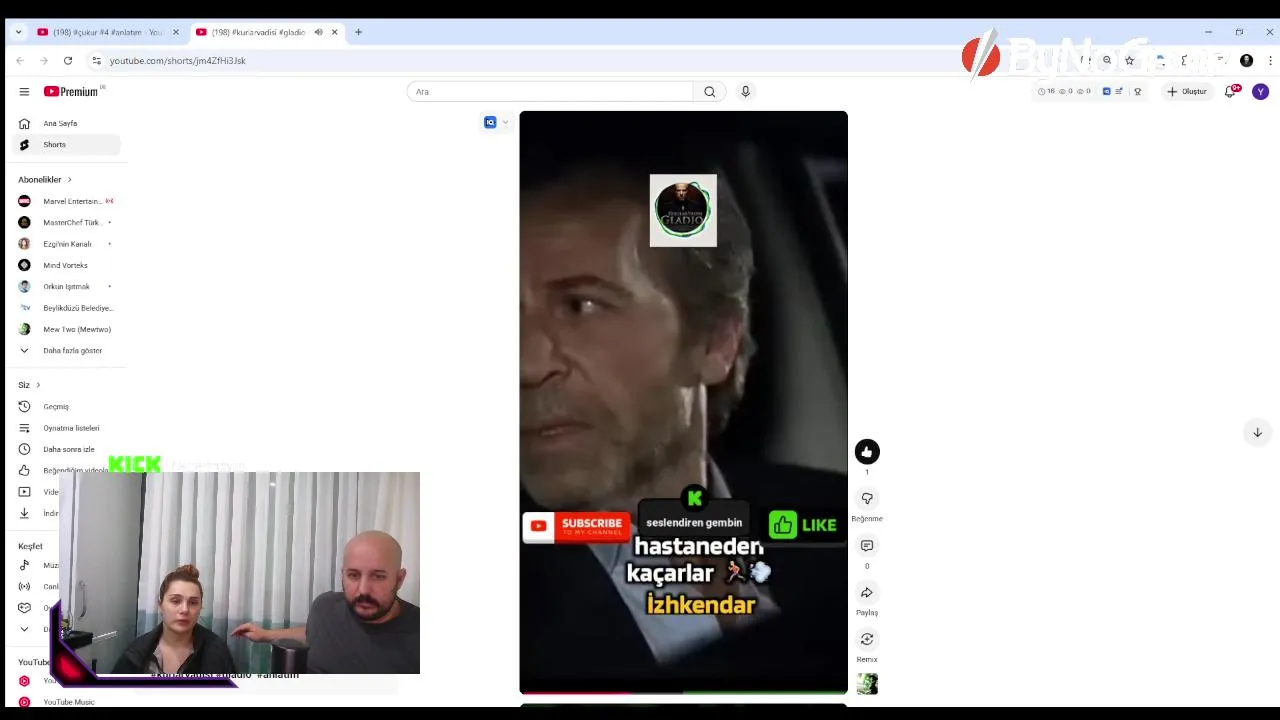The width and height of the screenshot is (1280, 720).
Task: Reload the browser page
Action: (68, 60)
